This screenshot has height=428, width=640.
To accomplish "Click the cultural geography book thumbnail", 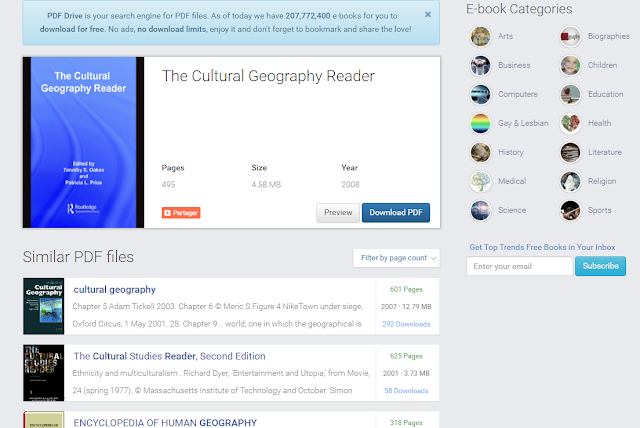I will [x=44, y=306].
